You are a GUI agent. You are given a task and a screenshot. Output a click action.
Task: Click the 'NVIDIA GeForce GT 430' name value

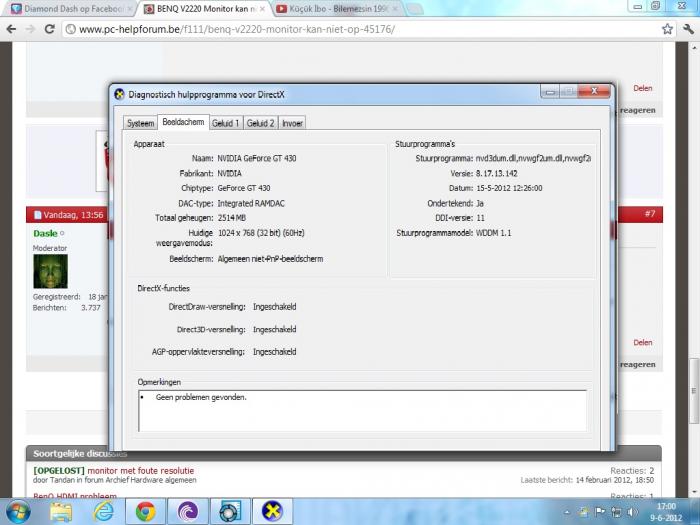pyautogui.click(x=257, y=158)
